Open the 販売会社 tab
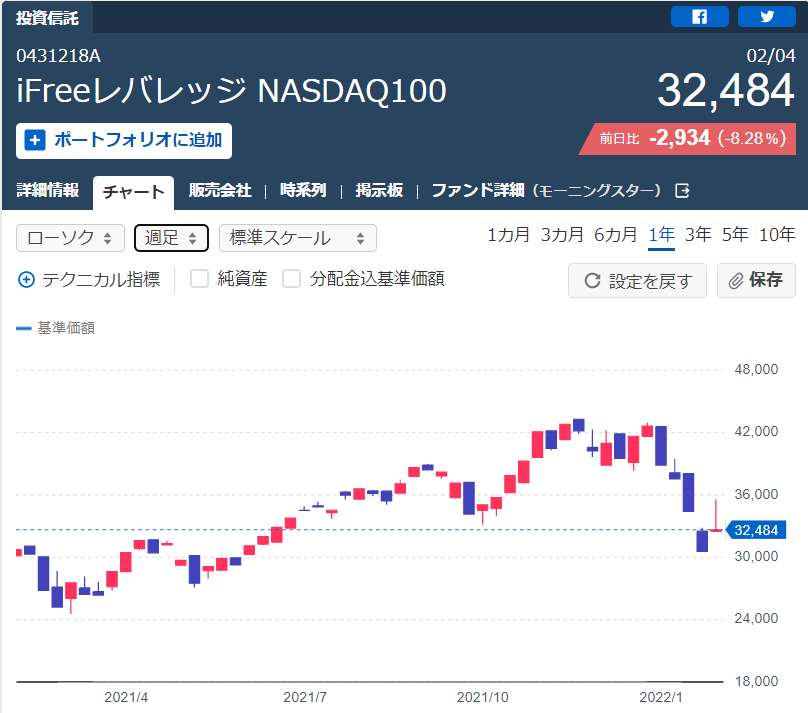This screenshot has height=713, width=808. (x=220, y=190)
